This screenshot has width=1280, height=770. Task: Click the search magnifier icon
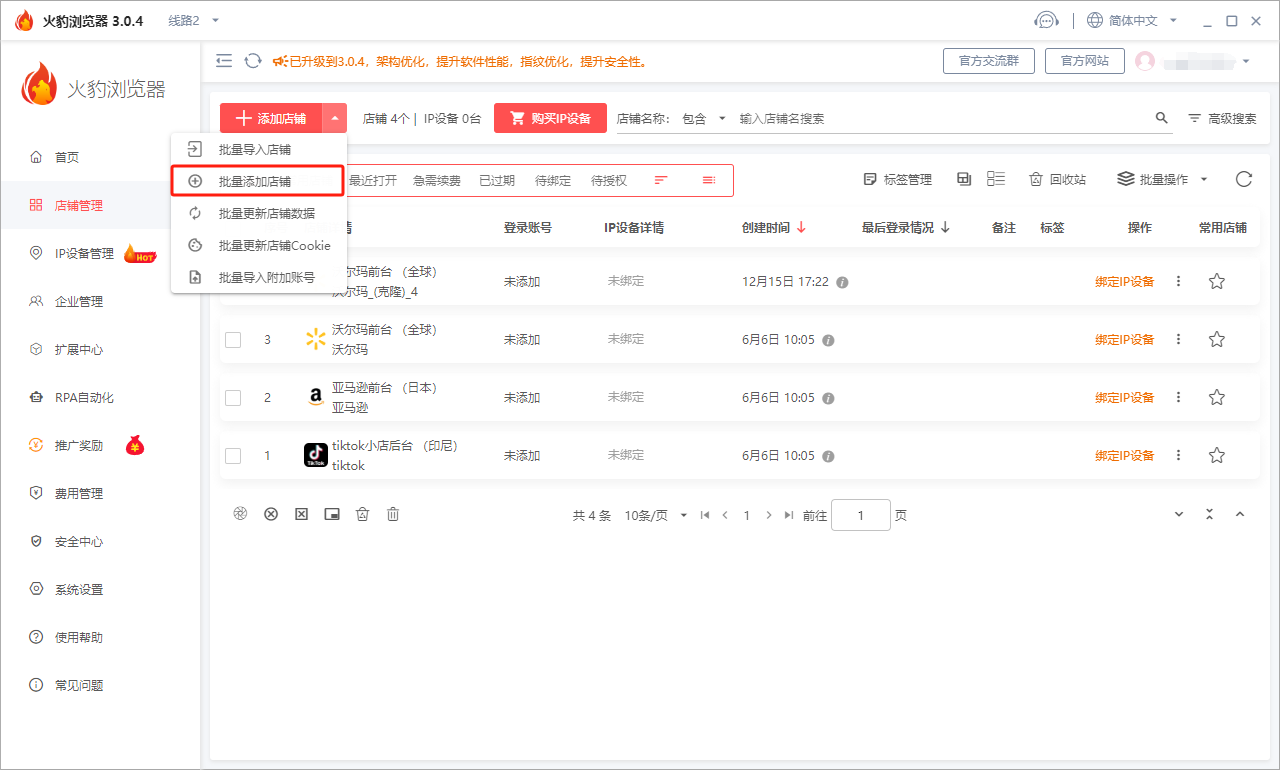(1161, 117)
